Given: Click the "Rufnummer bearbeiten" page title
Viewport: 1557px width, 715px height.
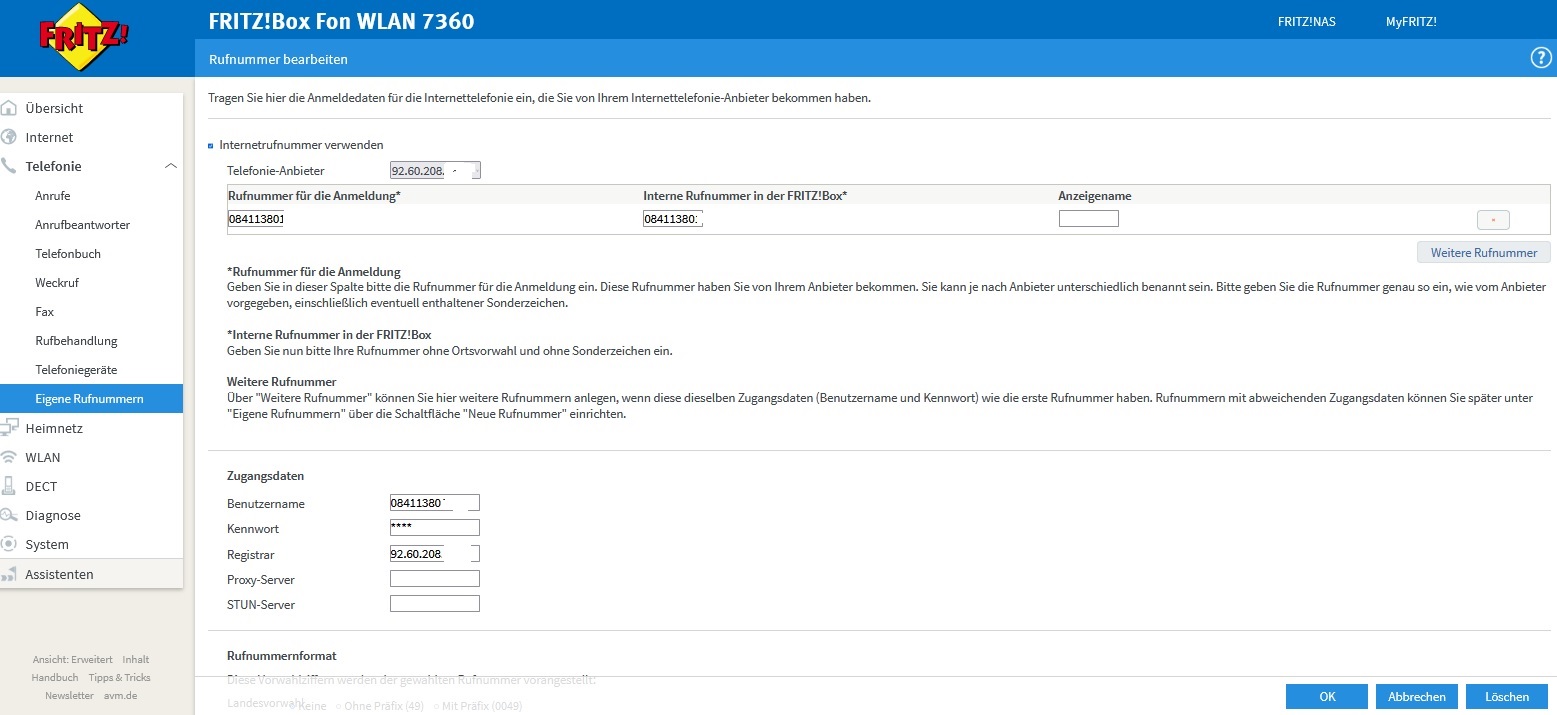Looking at the screenshot, I should point(278,60).
